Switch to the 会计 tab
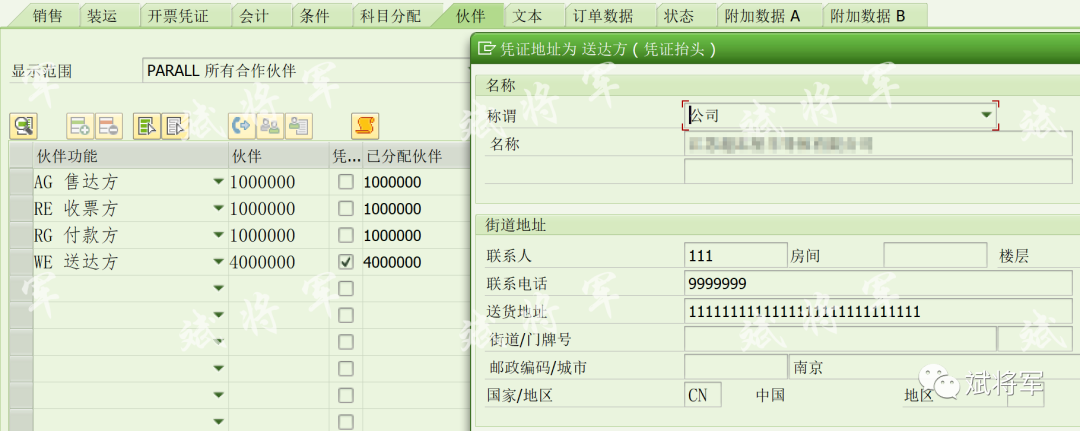The height and width of the screenshot is (431, 1080). tap(254, 17)
